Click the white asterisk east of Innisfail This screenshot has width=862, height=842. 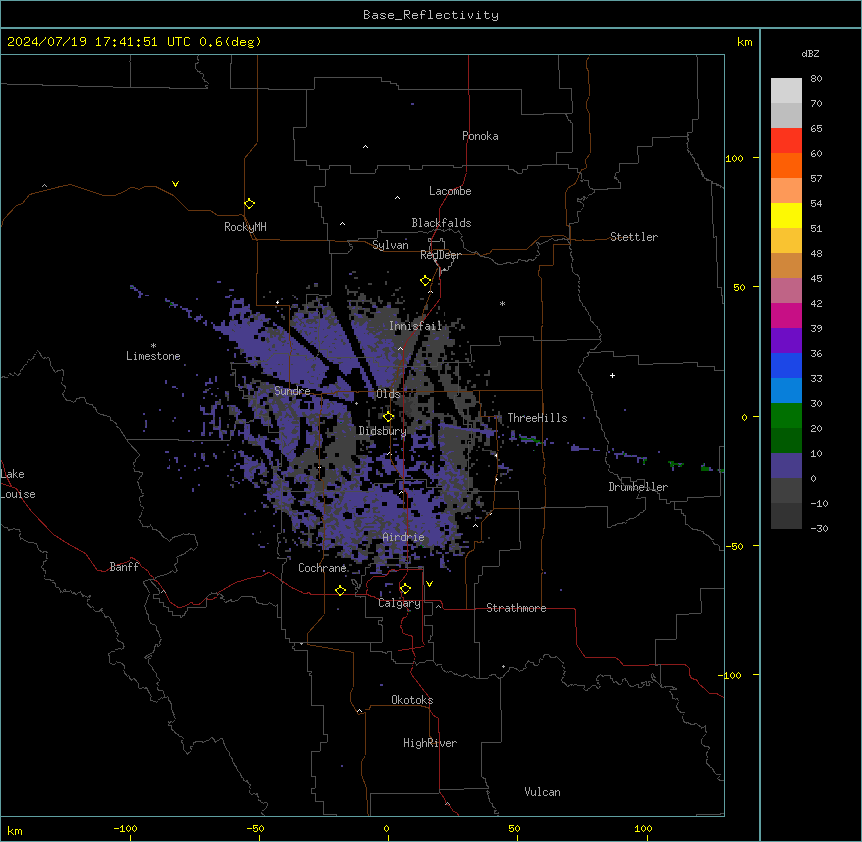coord(502,303)
